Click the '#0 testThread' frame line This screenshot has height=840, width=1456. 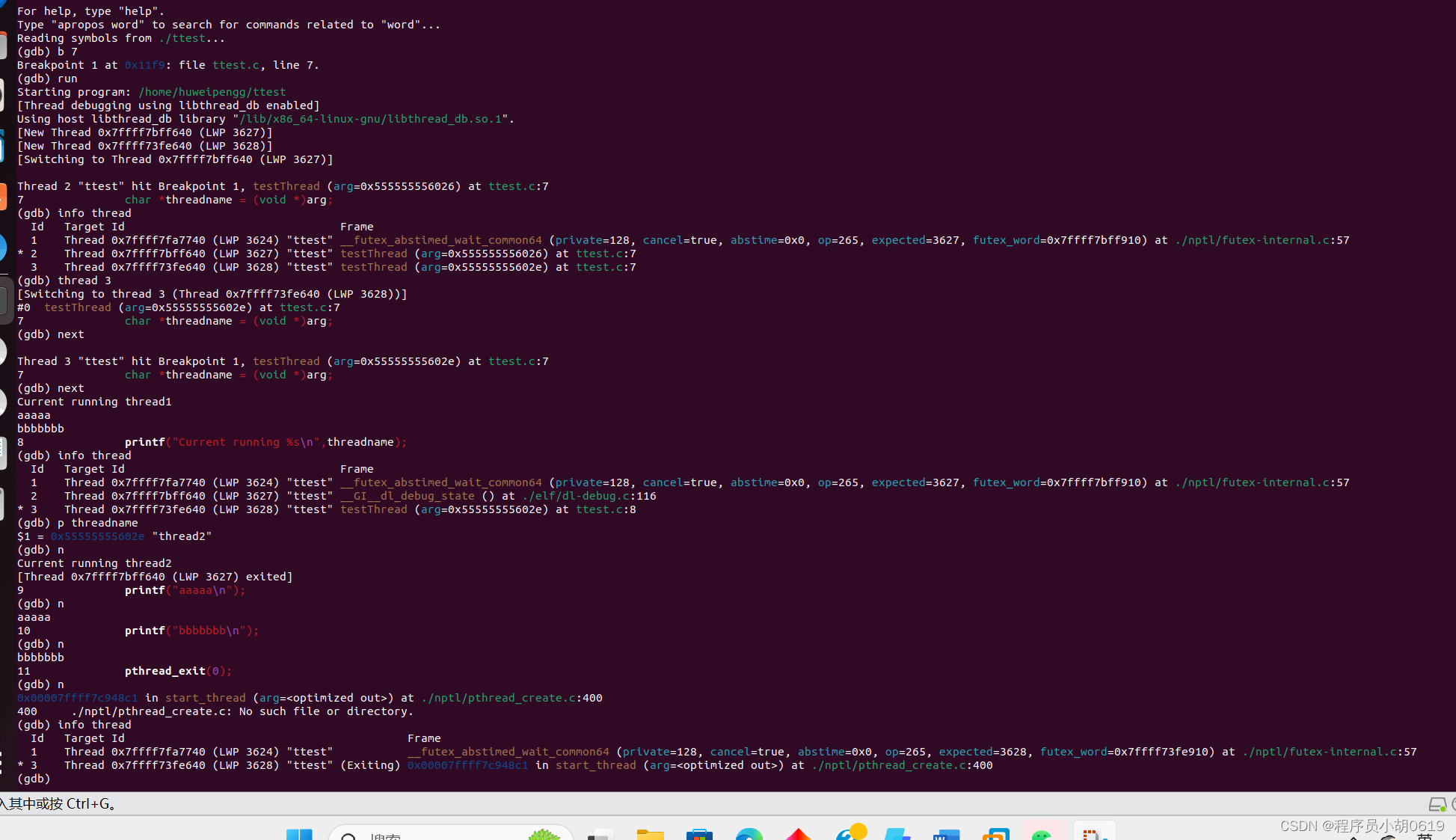178,307
